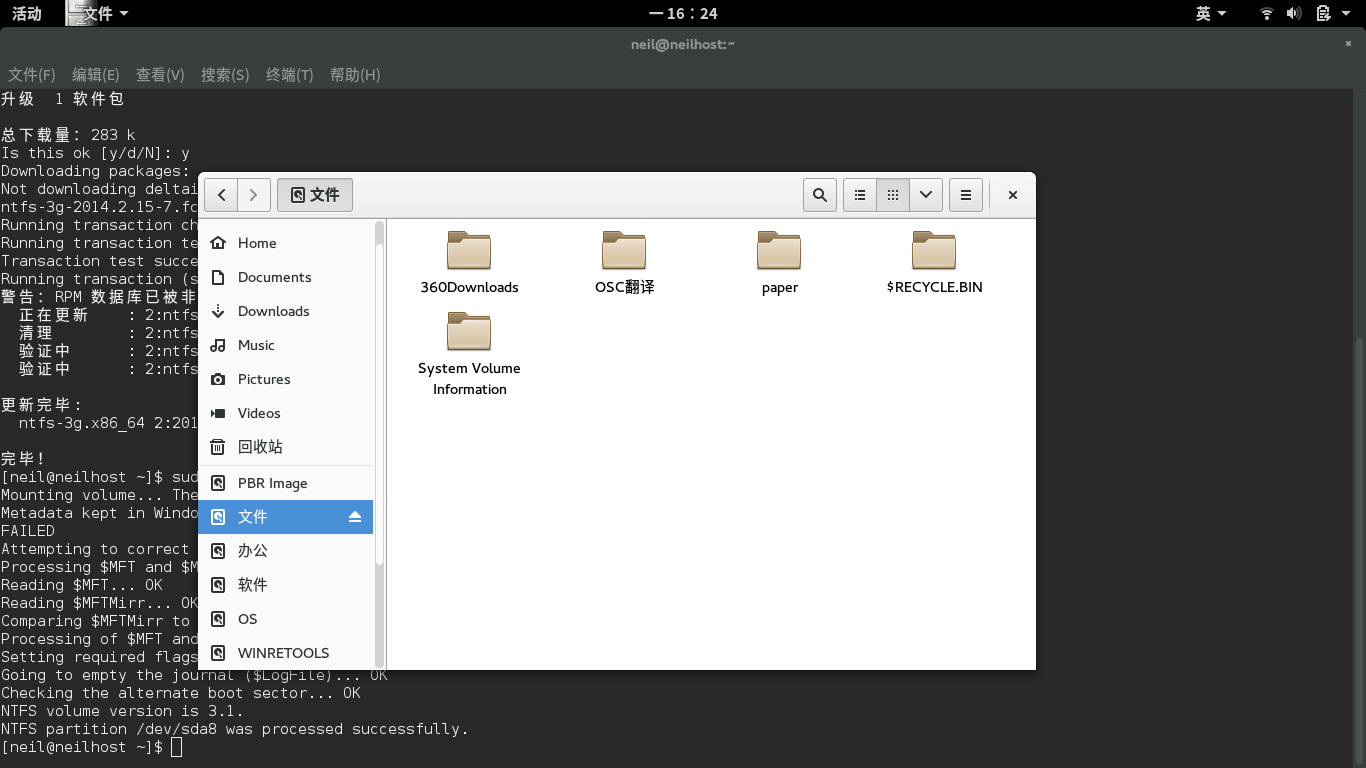The width and height of the screenshot is (1366, 768).
Task: Click the 文件 location path button
Action: click(x=315, y=195)
